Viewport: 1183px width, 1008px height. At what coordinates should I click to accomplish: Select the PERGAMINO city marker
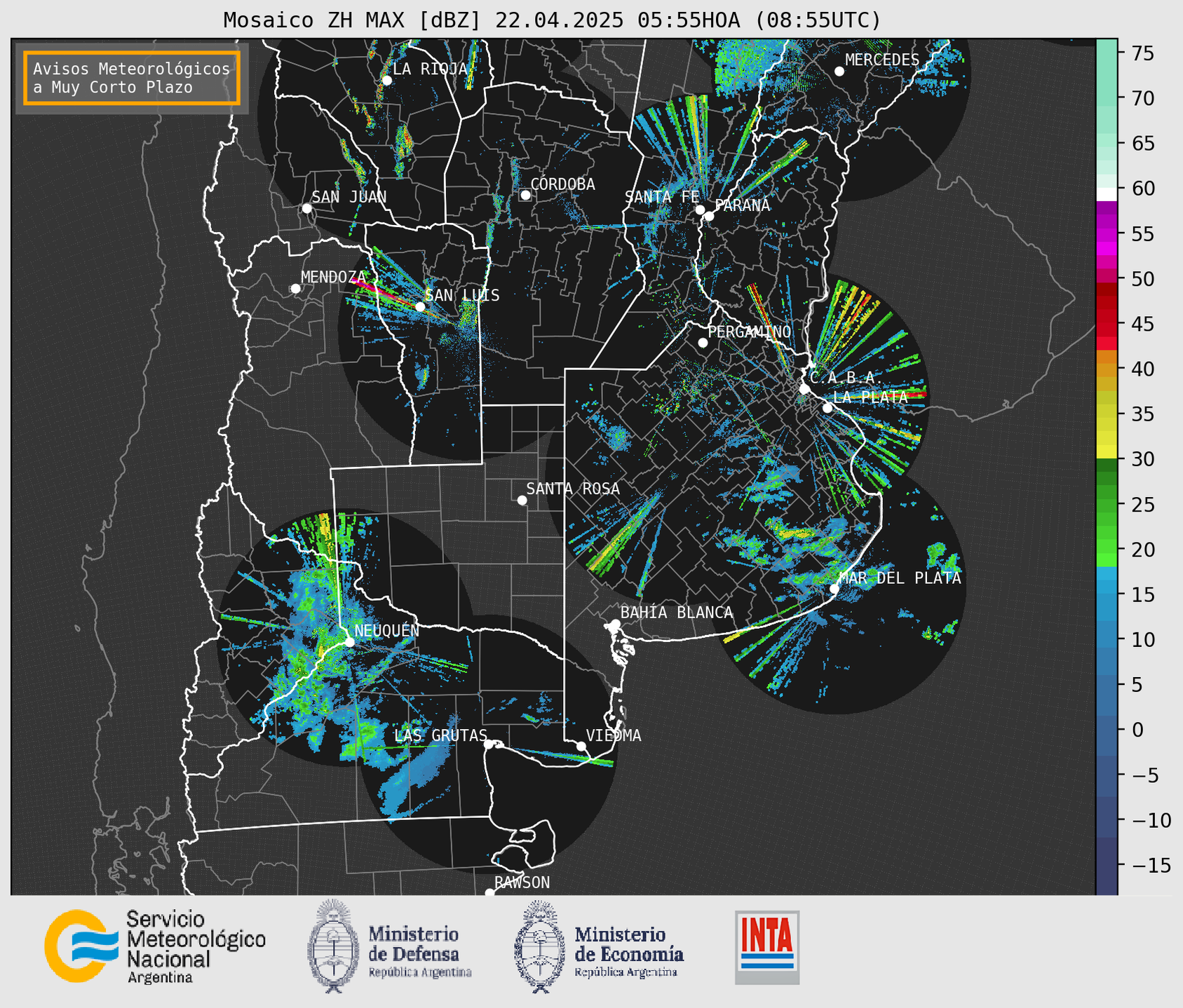tap(703, 343)
